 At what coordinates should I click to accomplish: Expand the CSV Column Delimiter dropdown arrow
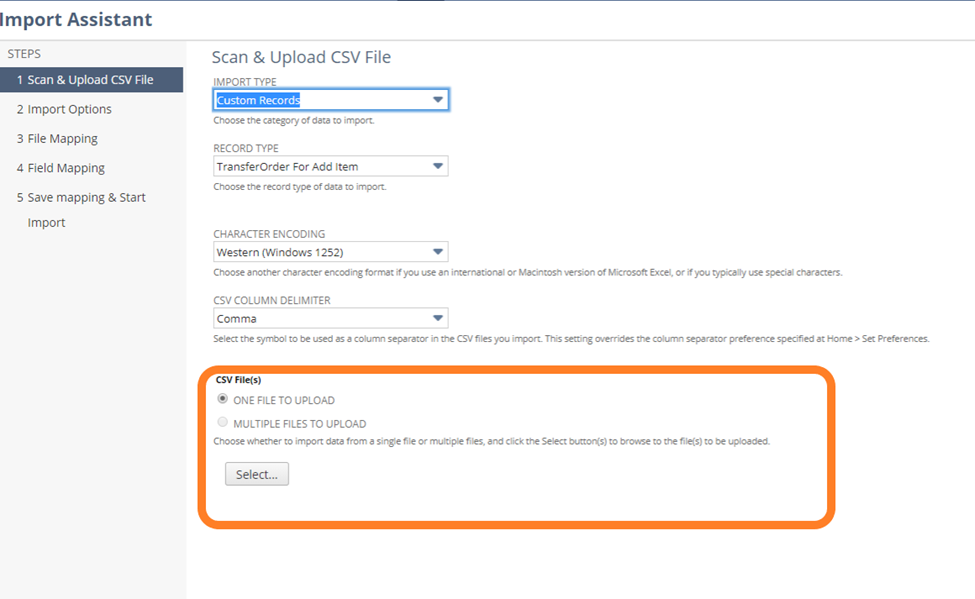438,318
